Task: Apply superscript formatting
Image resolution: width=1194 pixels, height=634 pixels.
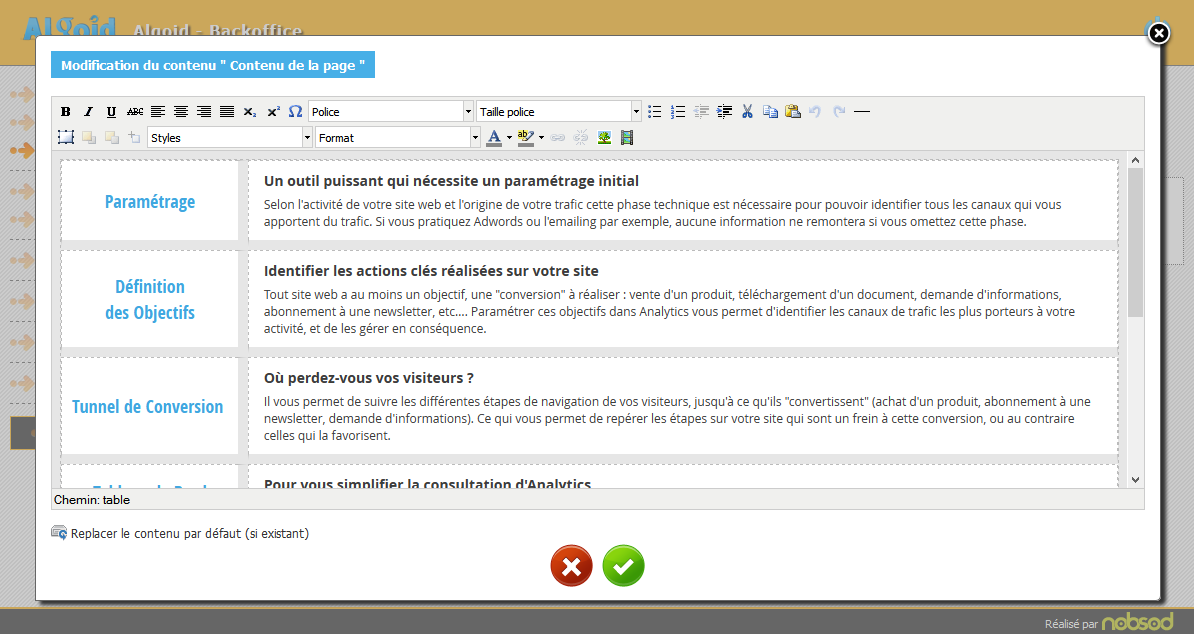Action: point(273,112)
